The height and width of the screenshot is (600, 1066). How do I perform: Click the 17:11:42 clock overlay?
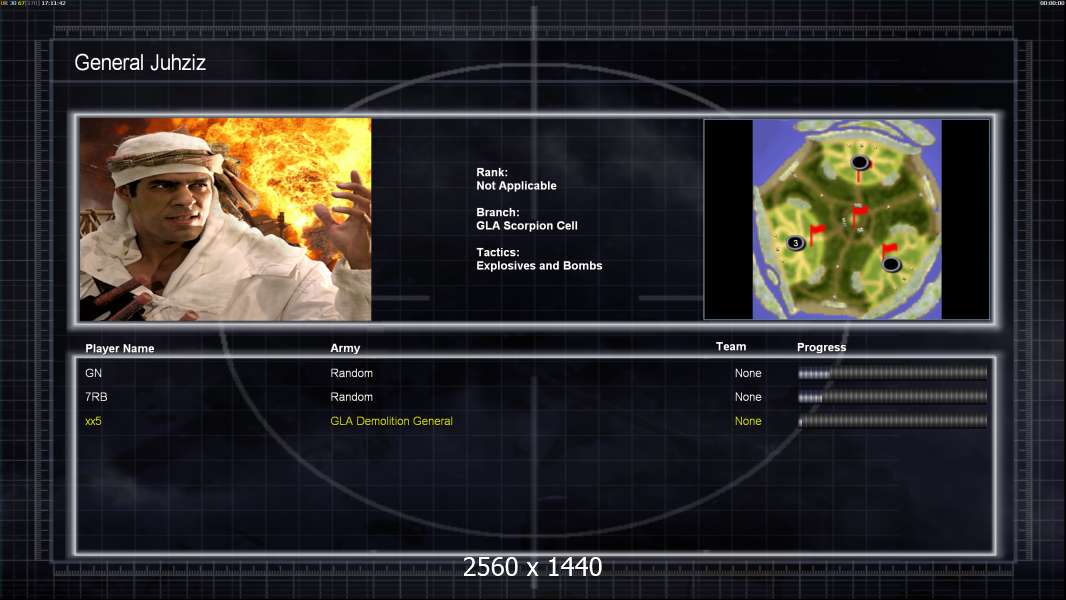tap(53, 3)
